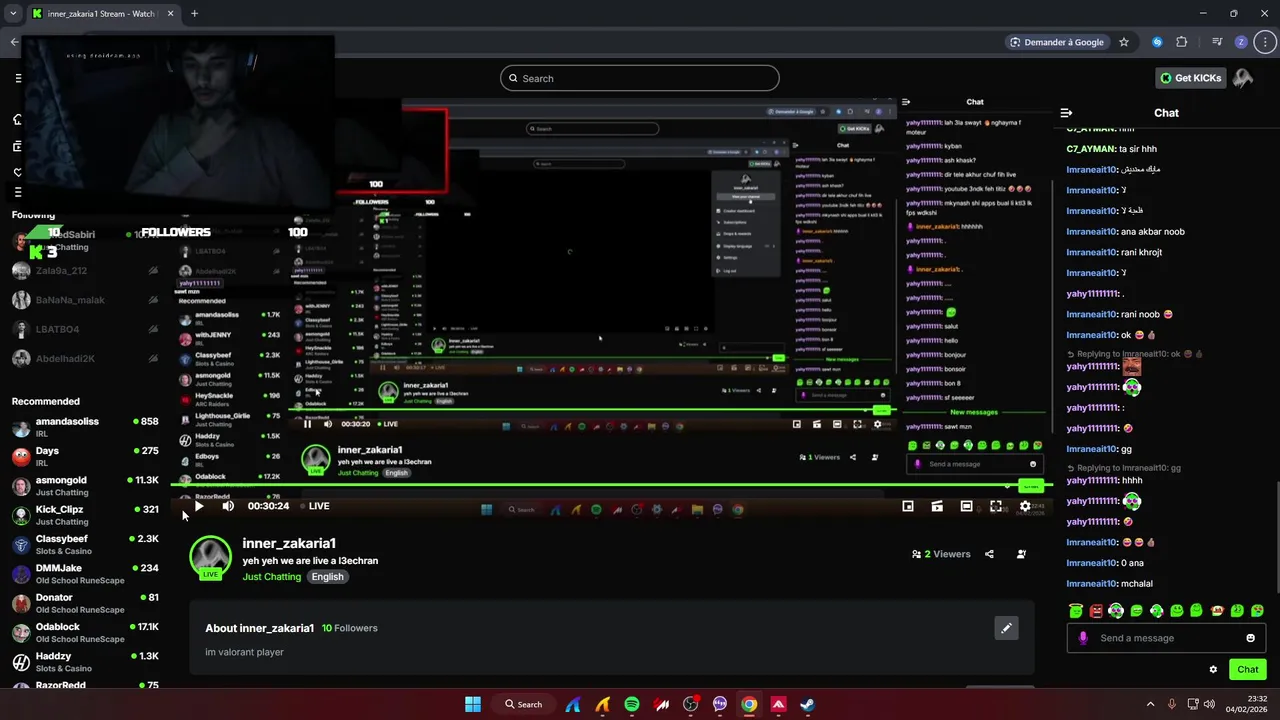Screen dimensions: 1280x720
Task: Focus the Kick search box
Action: click(640, 78)
